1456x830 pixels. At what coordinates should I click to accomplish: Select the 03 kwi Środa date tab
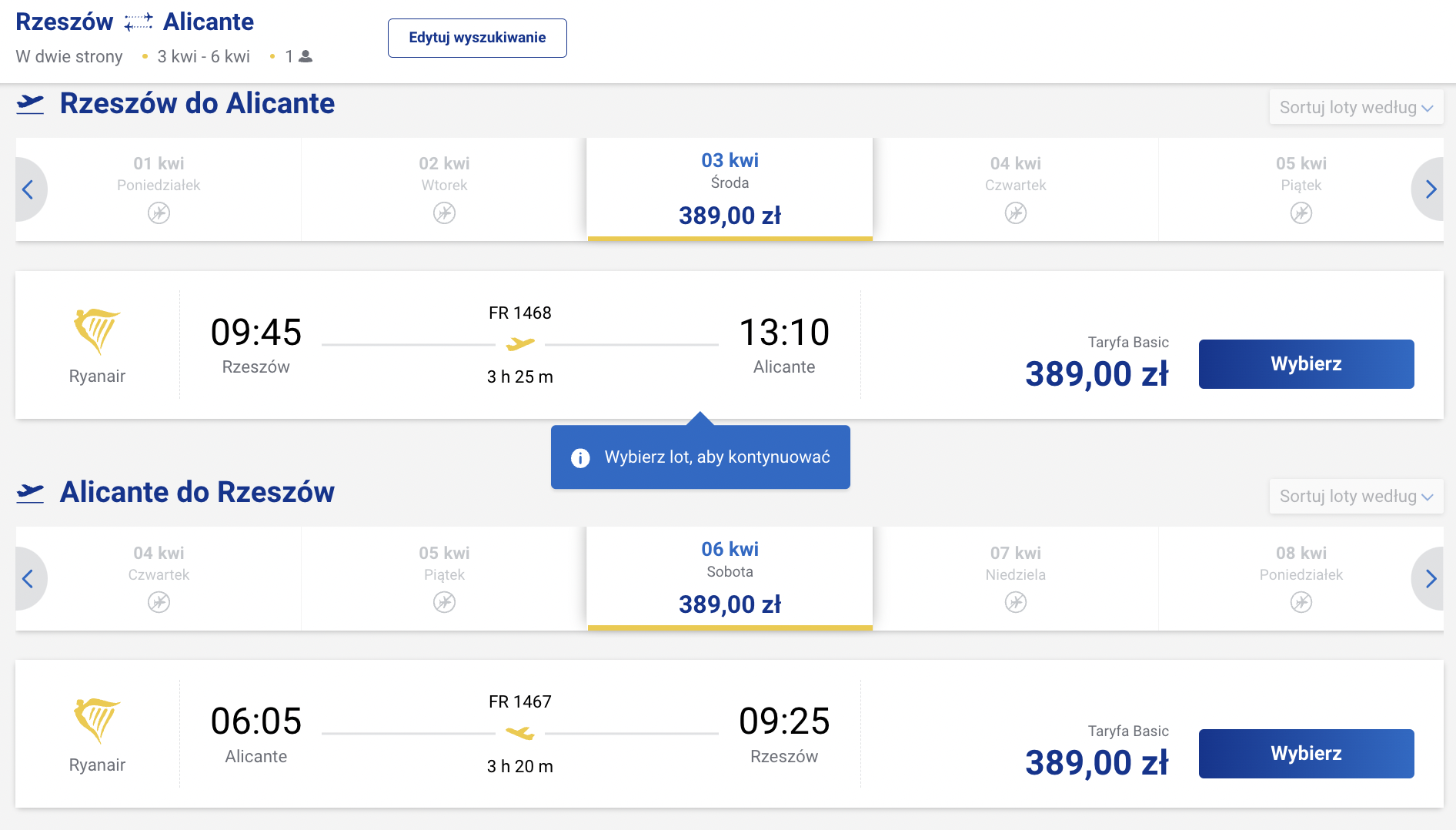(730, 189)
